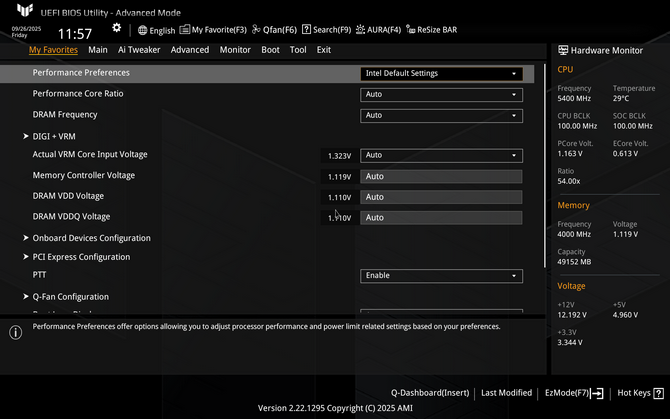Toggle ReSize BAR setting
The height and width of the screenshot is (419, 670).
(x=432, y=29)
